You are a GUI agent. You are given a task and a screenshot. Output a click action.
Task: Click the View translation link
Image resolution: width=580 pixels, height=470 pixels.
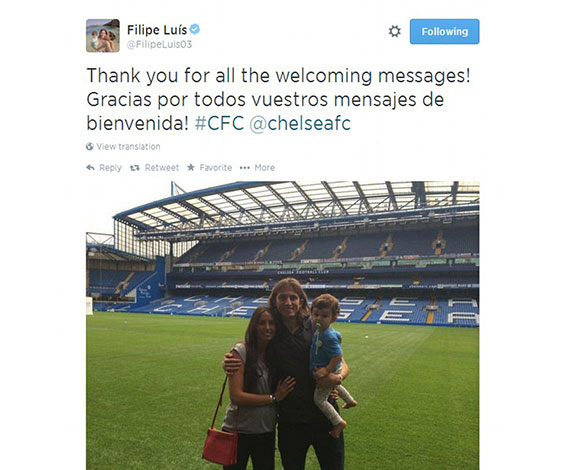click(128, 146)
